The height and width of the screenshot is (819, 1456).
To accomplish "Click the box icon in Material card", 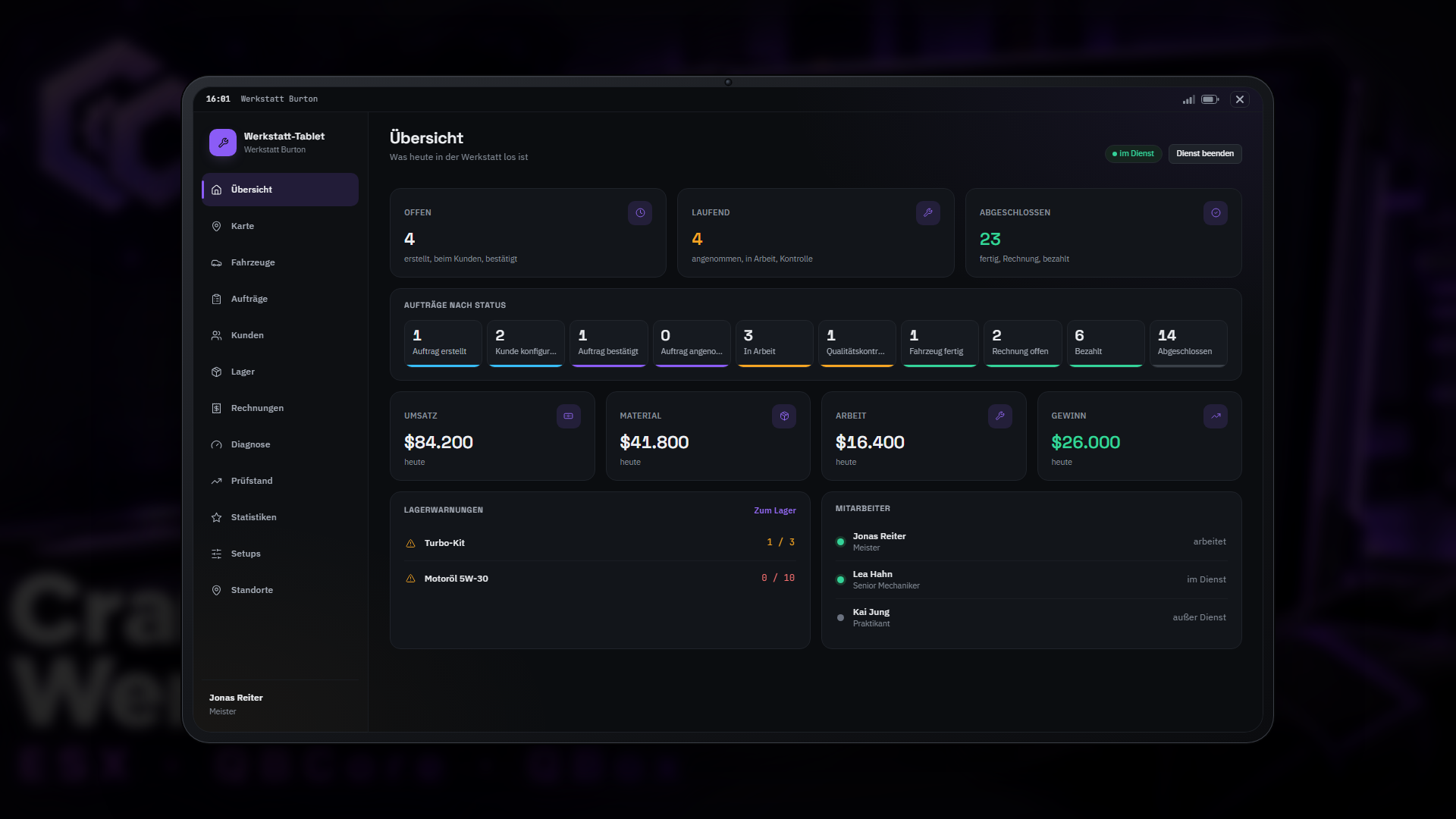I will click(x=784, y=416).
